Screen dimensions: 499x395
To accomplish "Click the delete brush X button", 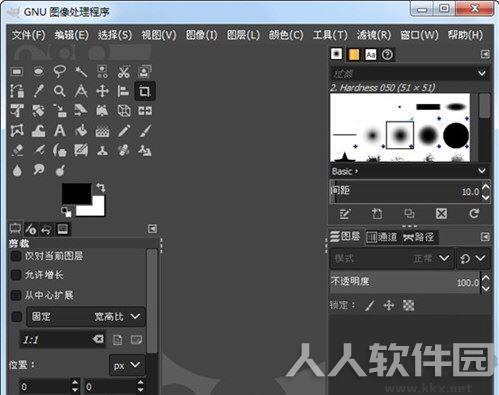I will (441, 214).
